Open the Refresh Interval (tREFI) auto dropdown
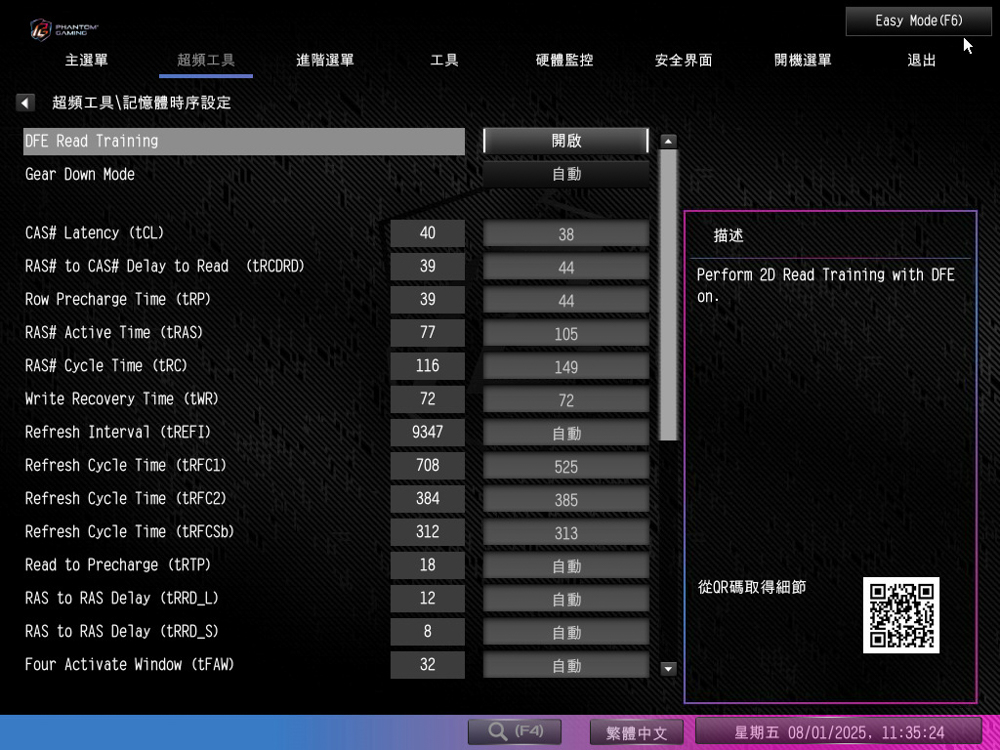 (x=566, y=433)
